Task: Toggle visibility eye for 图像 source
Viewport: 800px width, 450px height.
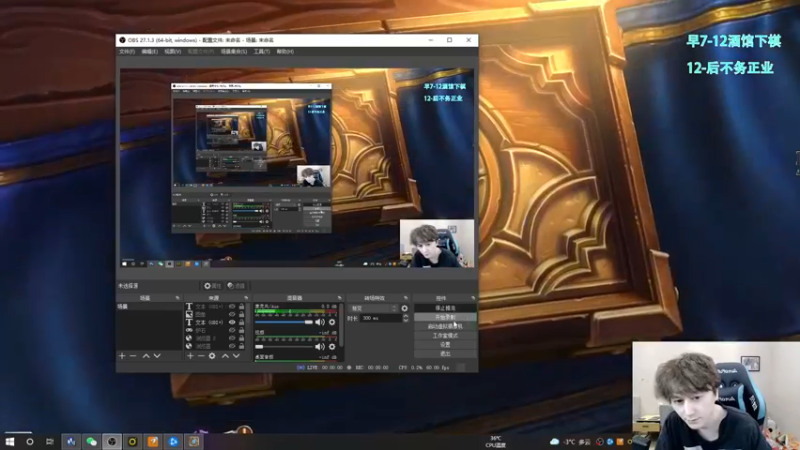Action: tap(232, 314)
